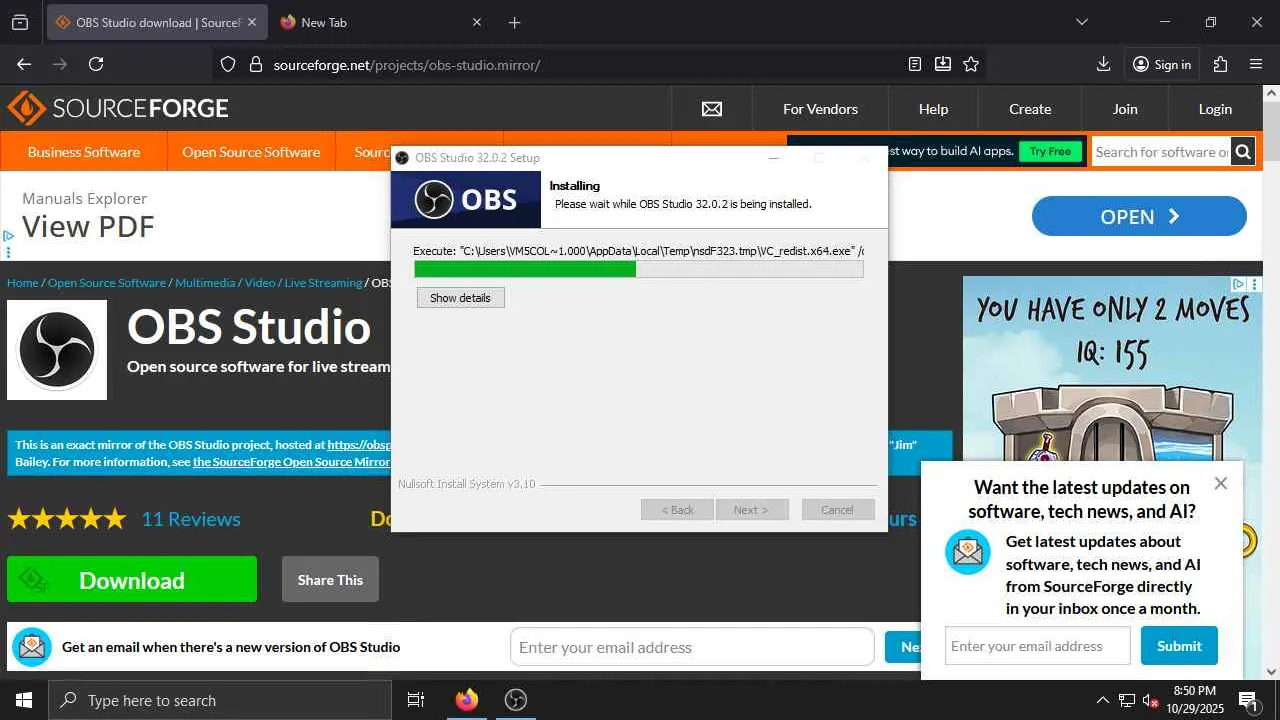Focus the new version email address field
This screenshot has height=720, width=1280.
pos(692,647)
